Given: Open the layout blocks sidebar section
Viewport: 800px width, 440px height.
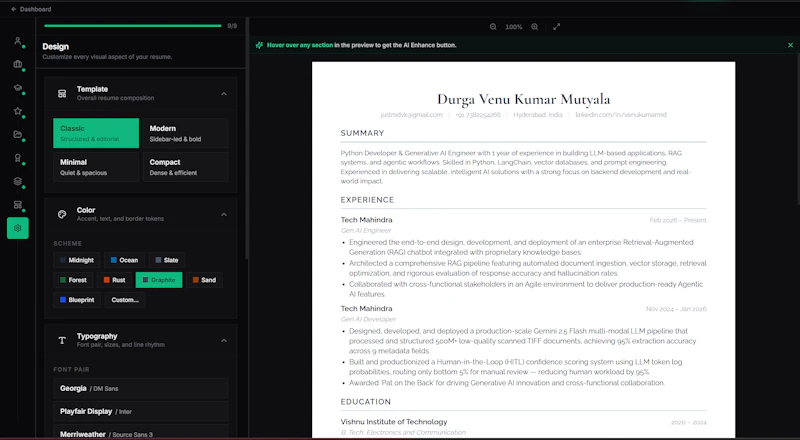Looking at the screenshot, I should tap(18, 205).
